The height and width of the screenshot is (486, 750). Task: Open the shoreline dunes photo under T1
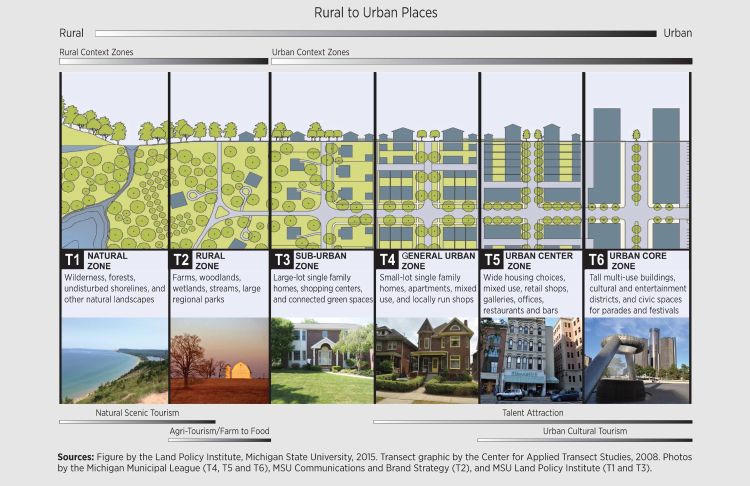click(114, 360)
